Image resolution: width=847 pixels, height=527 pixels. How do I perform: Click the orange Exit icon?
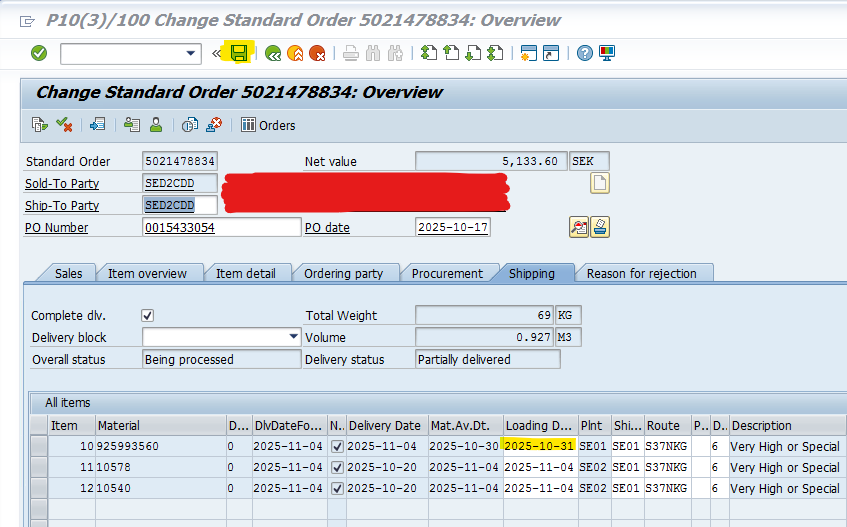click(x=295, y=53)
